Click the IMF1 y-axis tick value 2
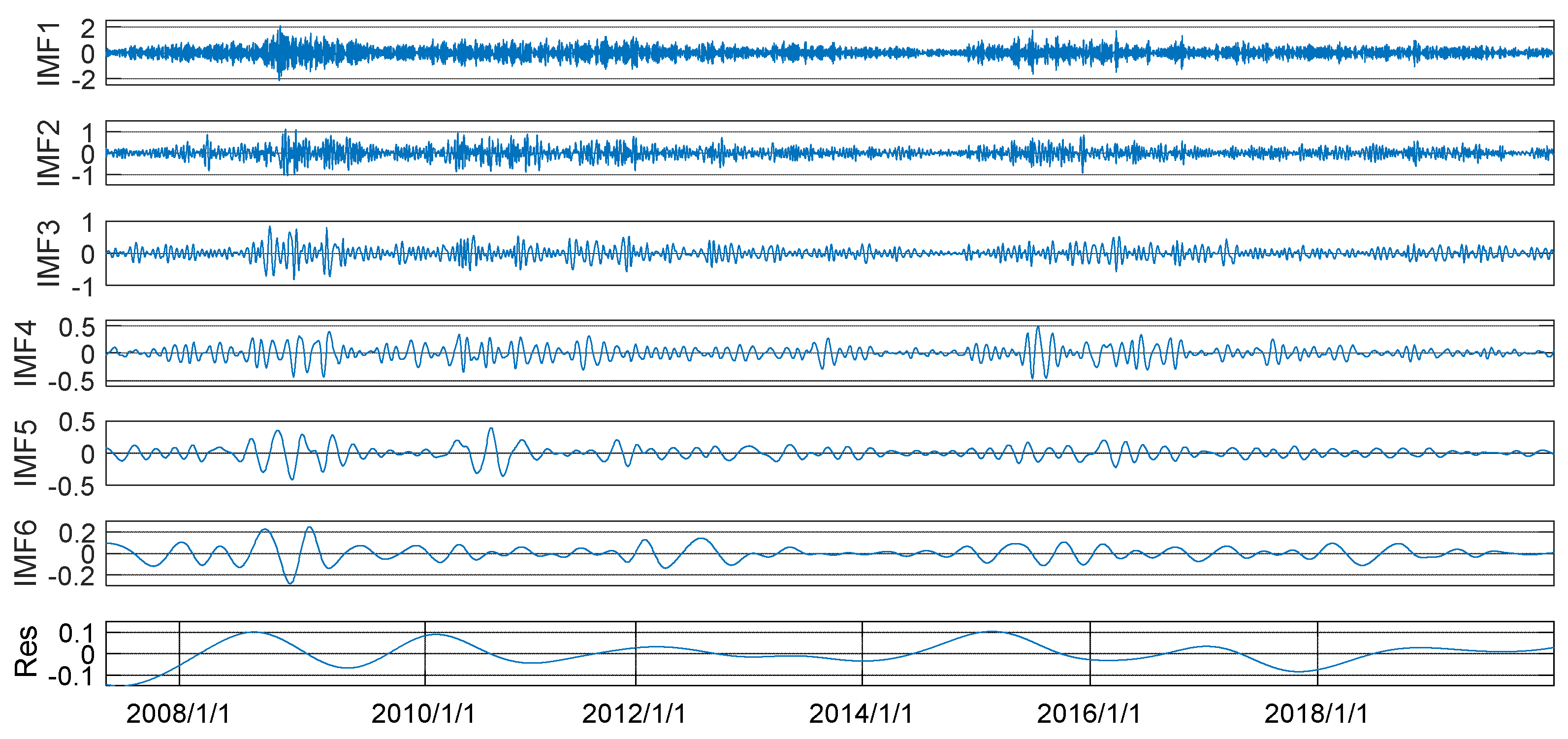Screen dimensions: 1568x739 [88, 28]
